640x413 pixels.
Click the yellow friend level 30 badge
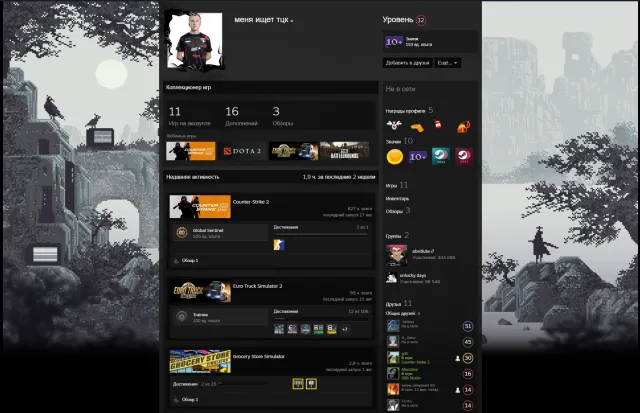pos(468,358)
